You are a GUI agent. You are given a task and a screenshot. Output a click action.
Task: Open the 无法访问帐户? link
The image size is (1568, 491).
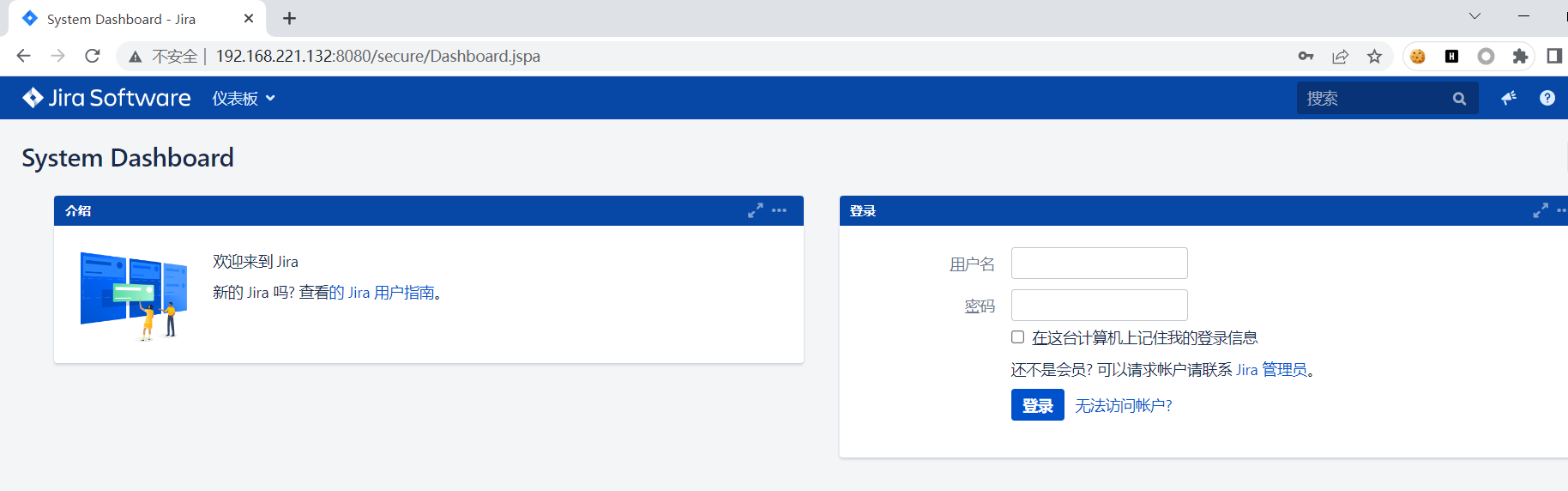click(1124, 405)
